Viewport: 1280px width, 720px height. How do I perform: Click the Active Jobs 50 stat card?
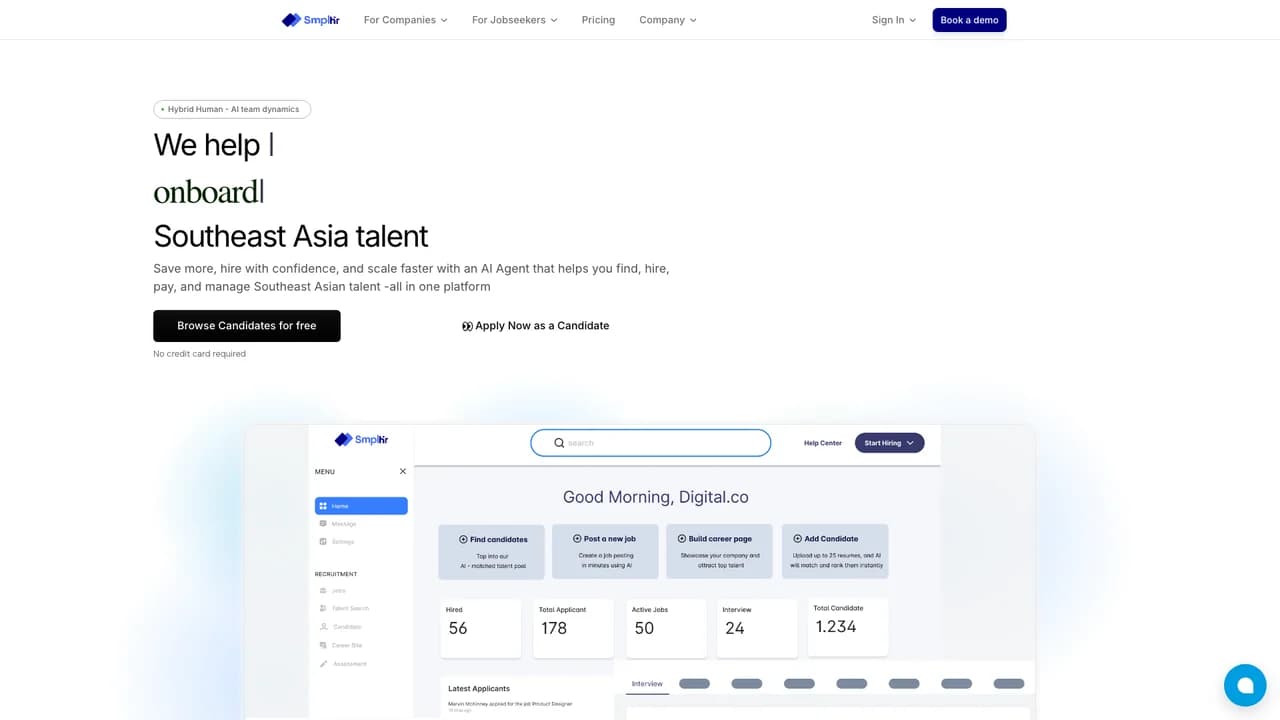(x=667, y=628)
